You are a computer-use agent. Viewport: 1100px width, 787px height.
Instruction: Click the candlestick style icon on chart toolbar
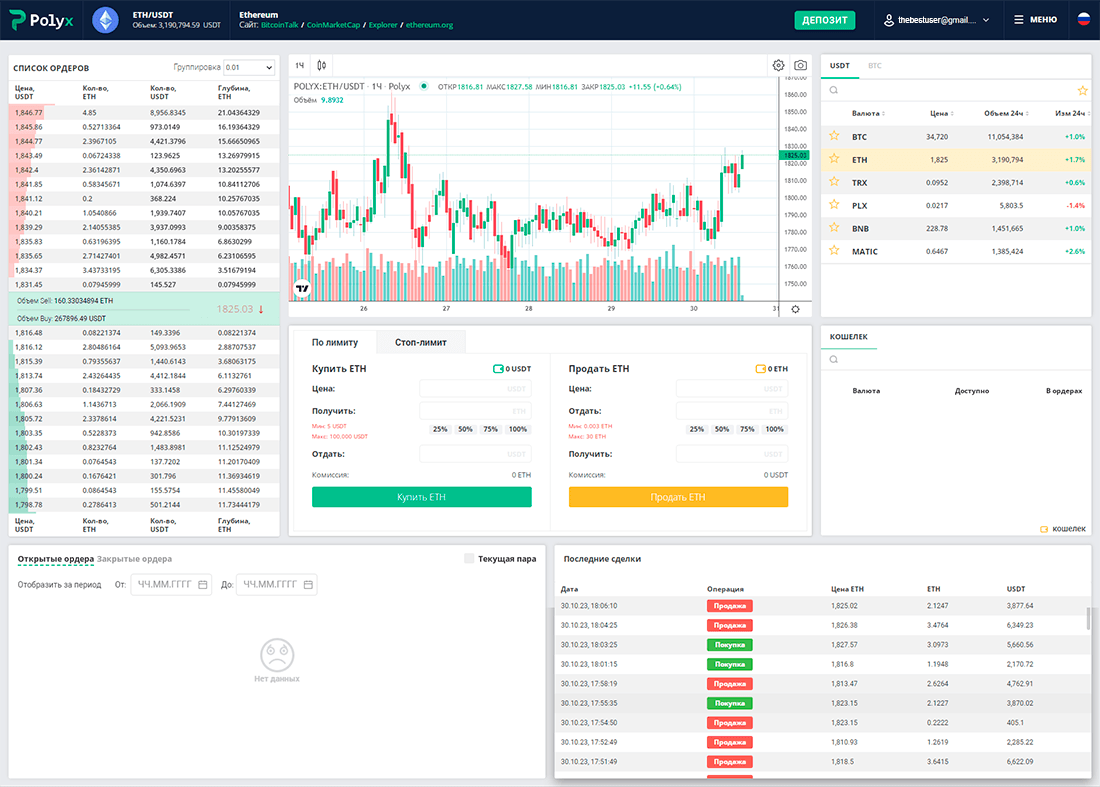point(319,63)
